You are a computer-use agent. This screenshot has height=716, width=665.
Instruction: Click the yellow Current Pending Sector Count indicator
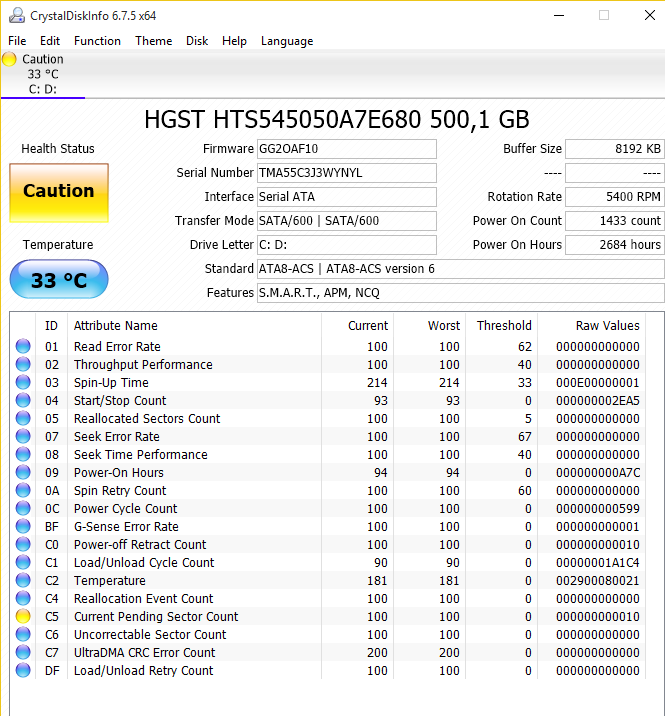point(23,617)
